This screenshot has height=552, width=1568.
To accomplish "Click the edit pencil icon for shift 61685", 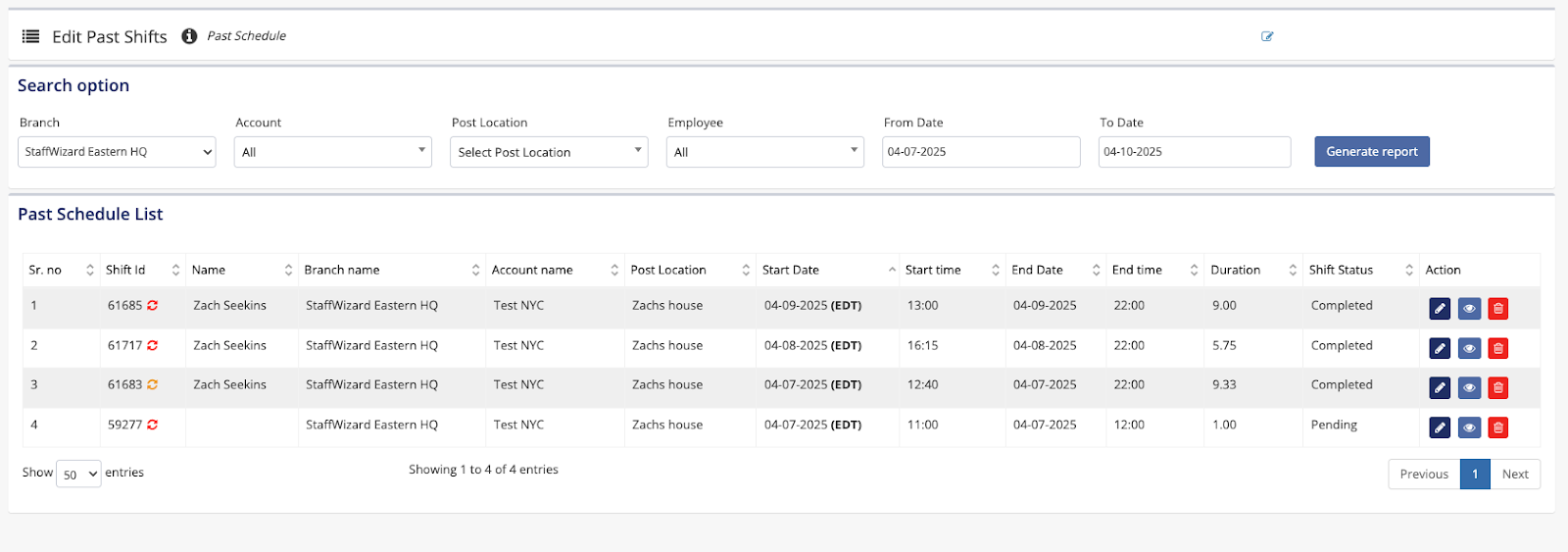I will coord(1440,309).
